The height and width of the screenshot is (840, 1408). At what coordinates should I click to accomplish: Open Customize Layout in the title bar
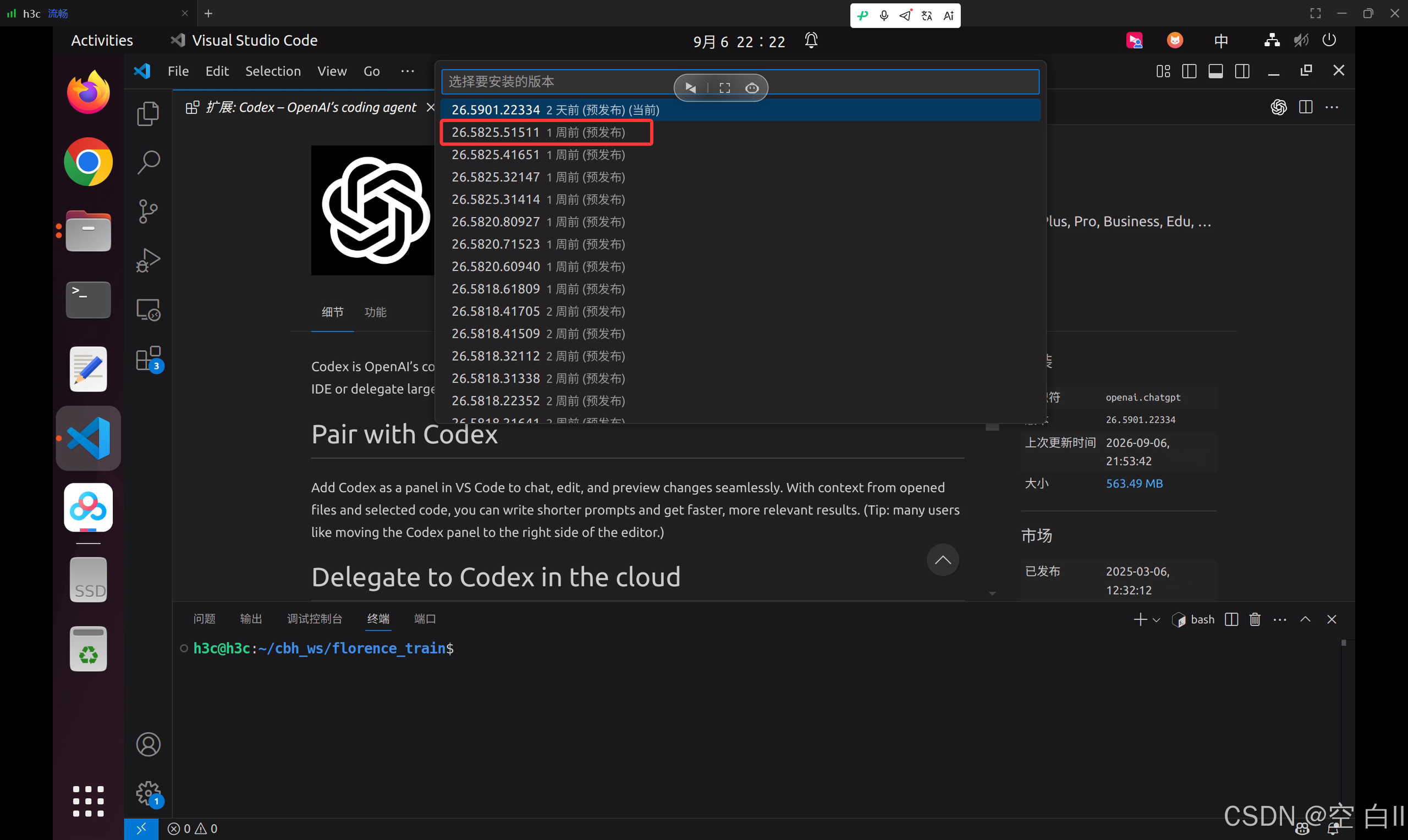1163,71
